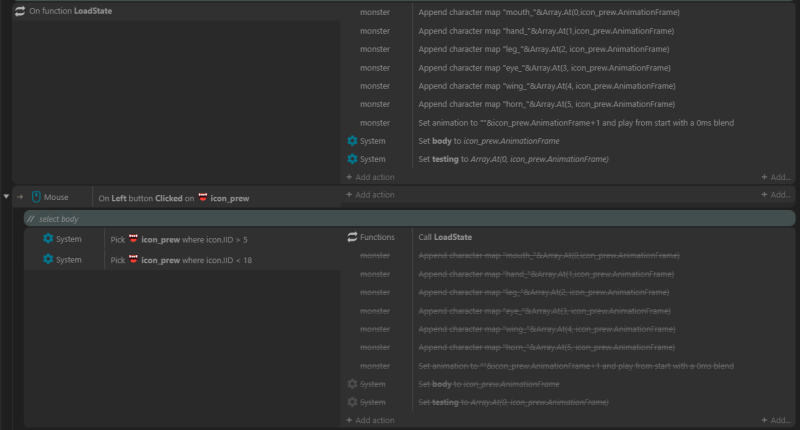Screen dimensions: 800x430
Task: Select disabled Append character map hand_ action
Action: click(546, 274)
